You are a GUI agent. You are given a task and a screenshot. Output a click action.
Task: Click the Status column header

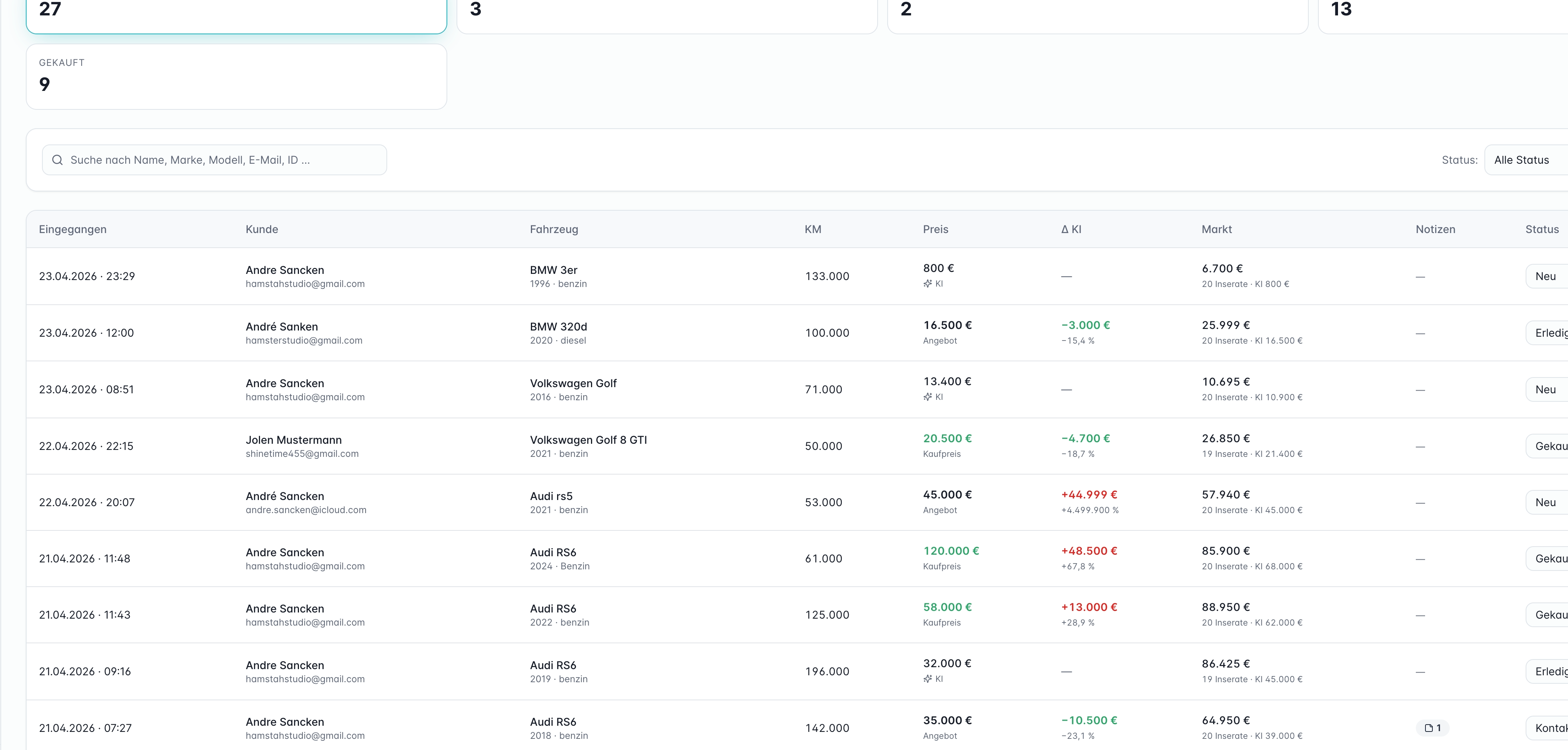(x=1542, y=230)
